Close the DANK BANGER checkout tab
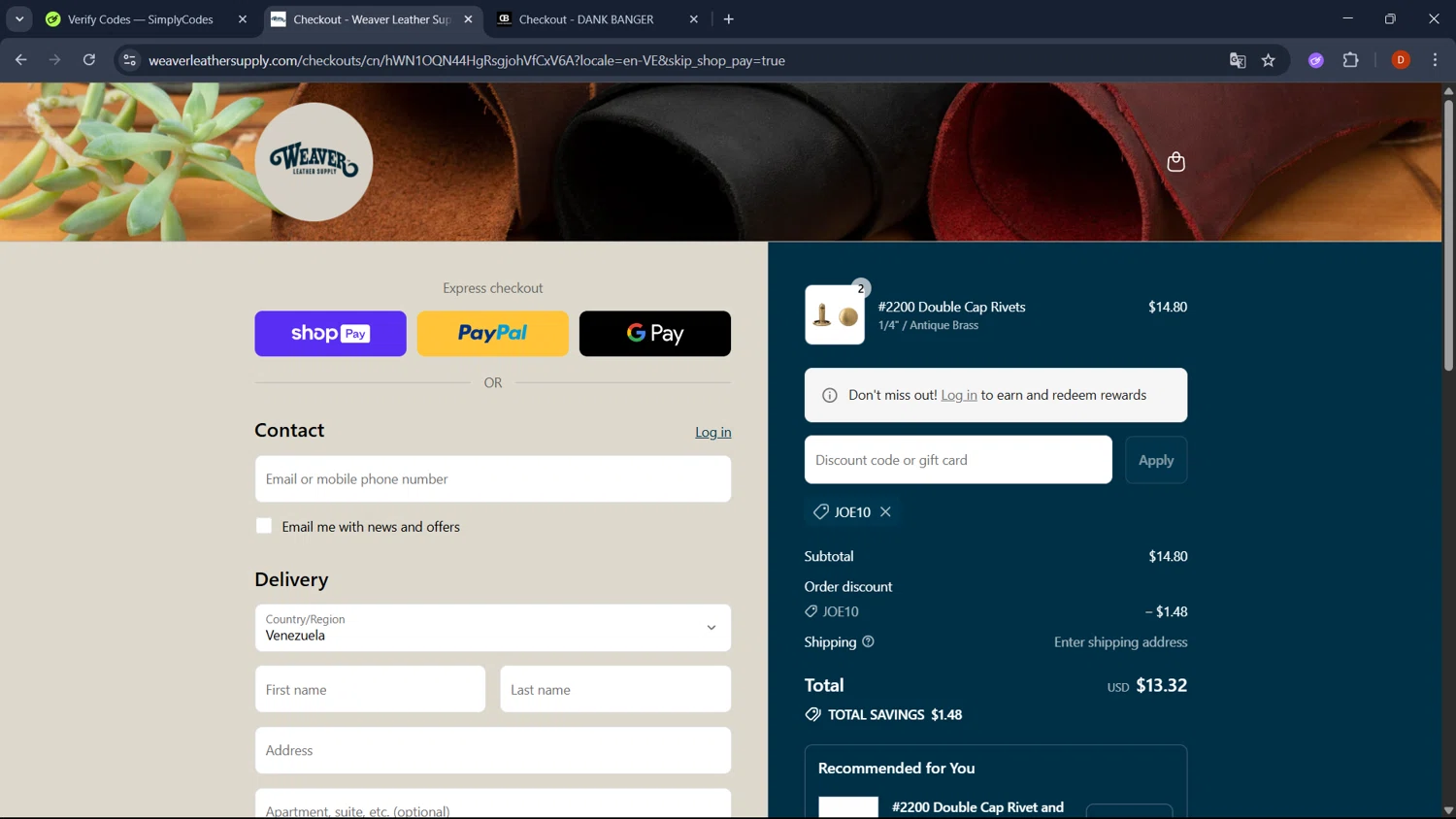 pos(693,19)
